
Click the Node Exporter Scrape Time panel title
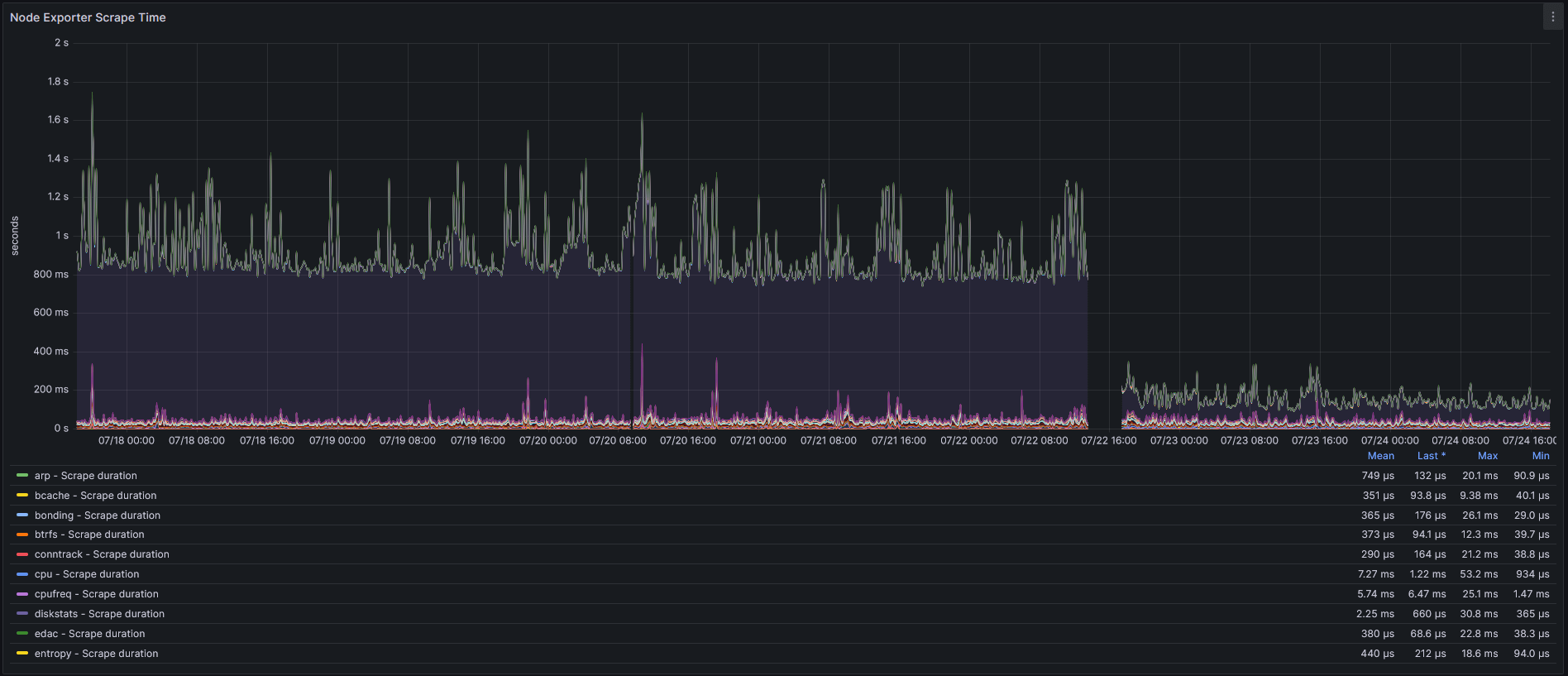point(88,17)
